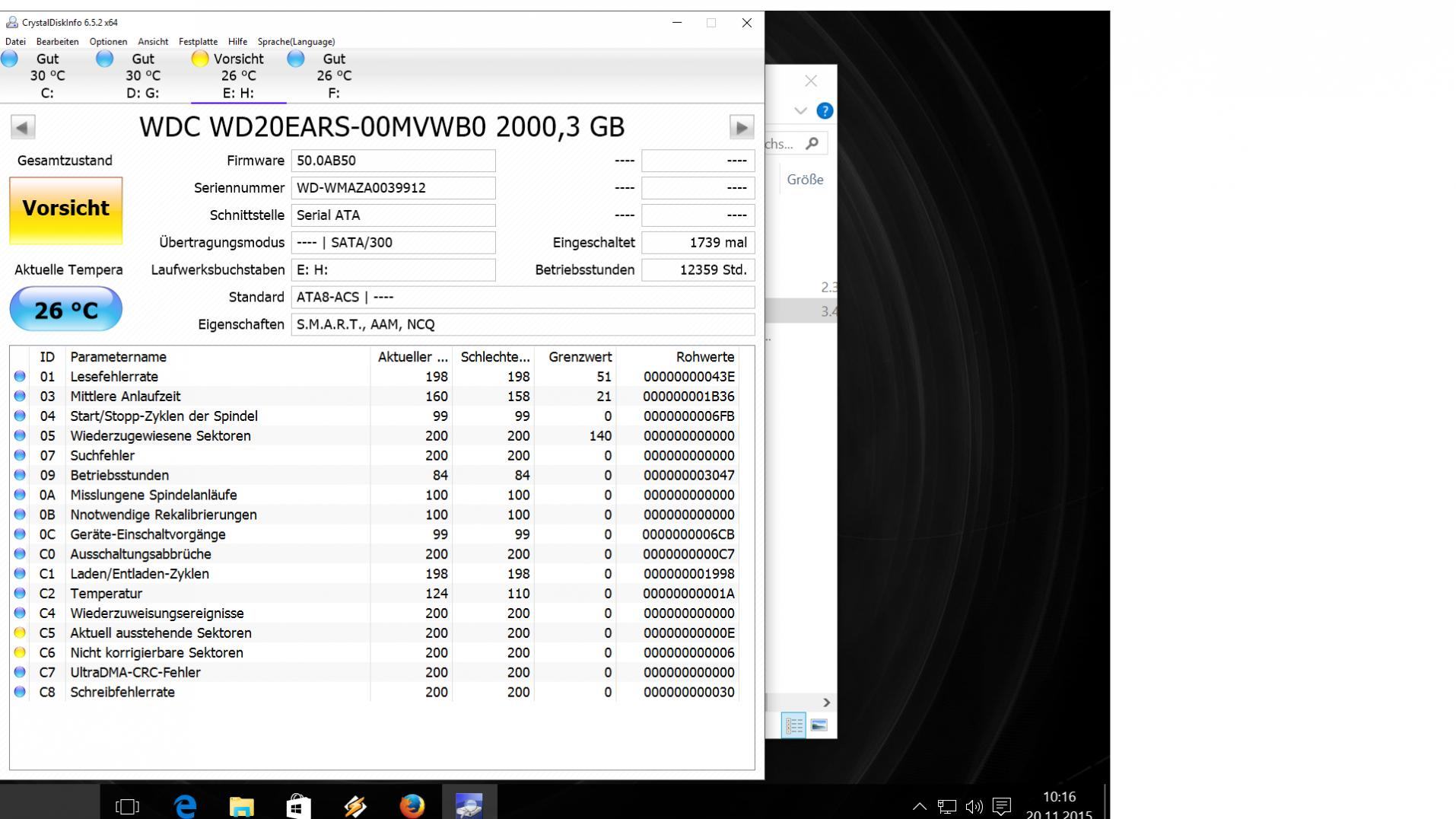Open File Explorer from the taskbar

242,805
